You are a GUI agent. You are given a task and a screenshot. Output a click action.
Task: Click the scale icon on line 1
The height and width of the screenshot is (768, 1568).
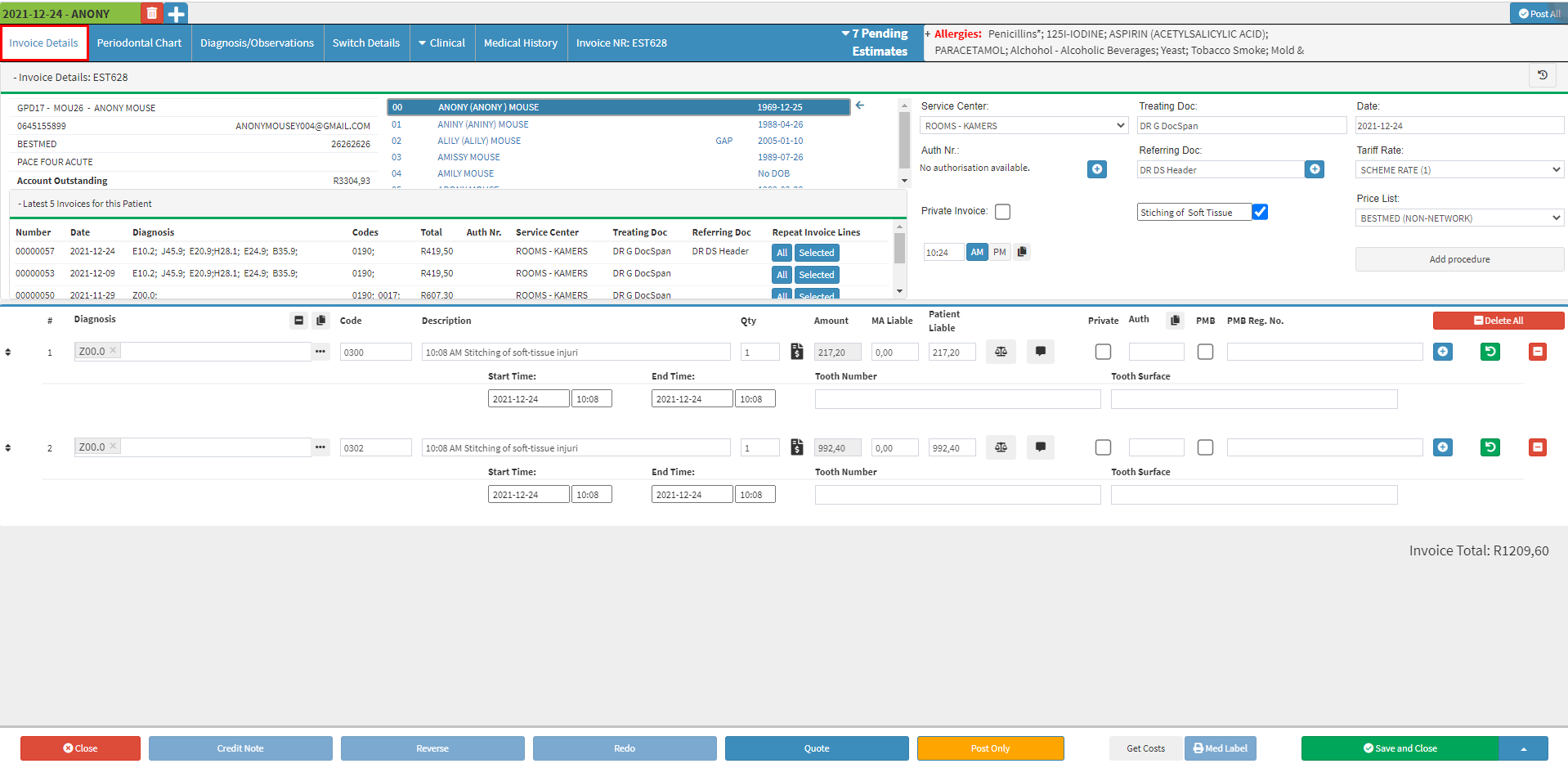pyautogui.click(x=1001, y=352)
